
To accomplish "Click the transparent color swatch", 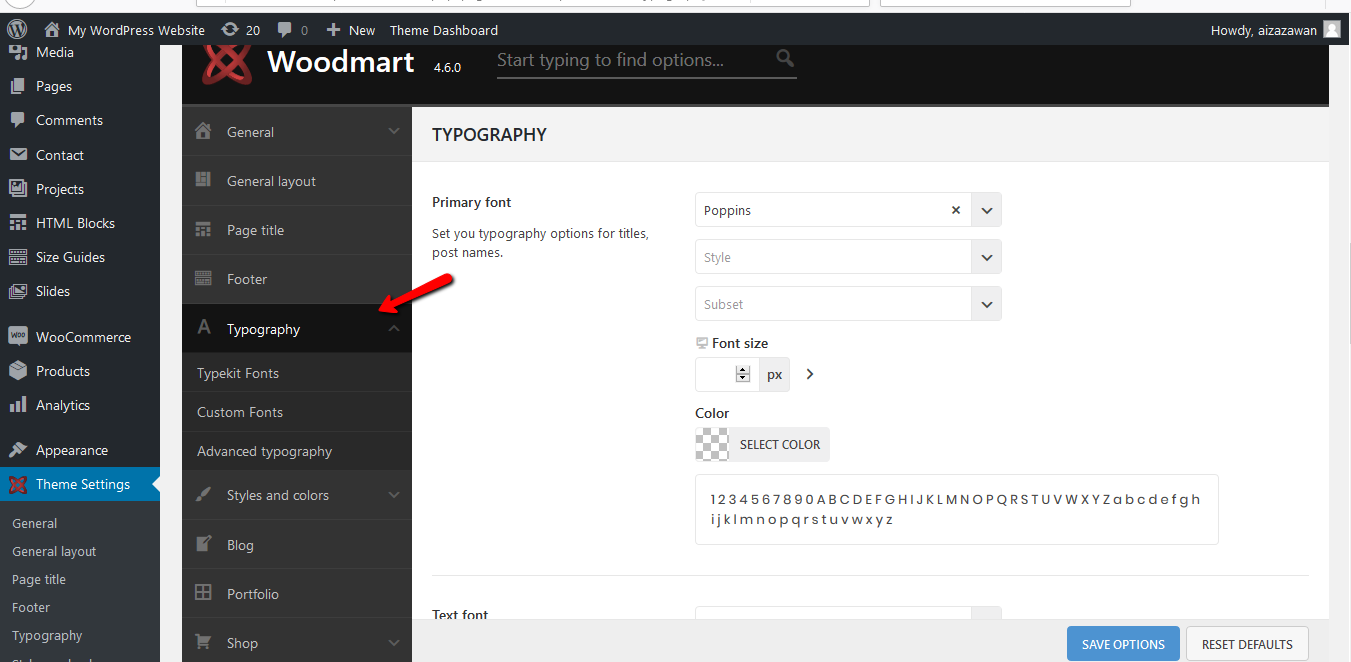I will click(x=712, y=444).
